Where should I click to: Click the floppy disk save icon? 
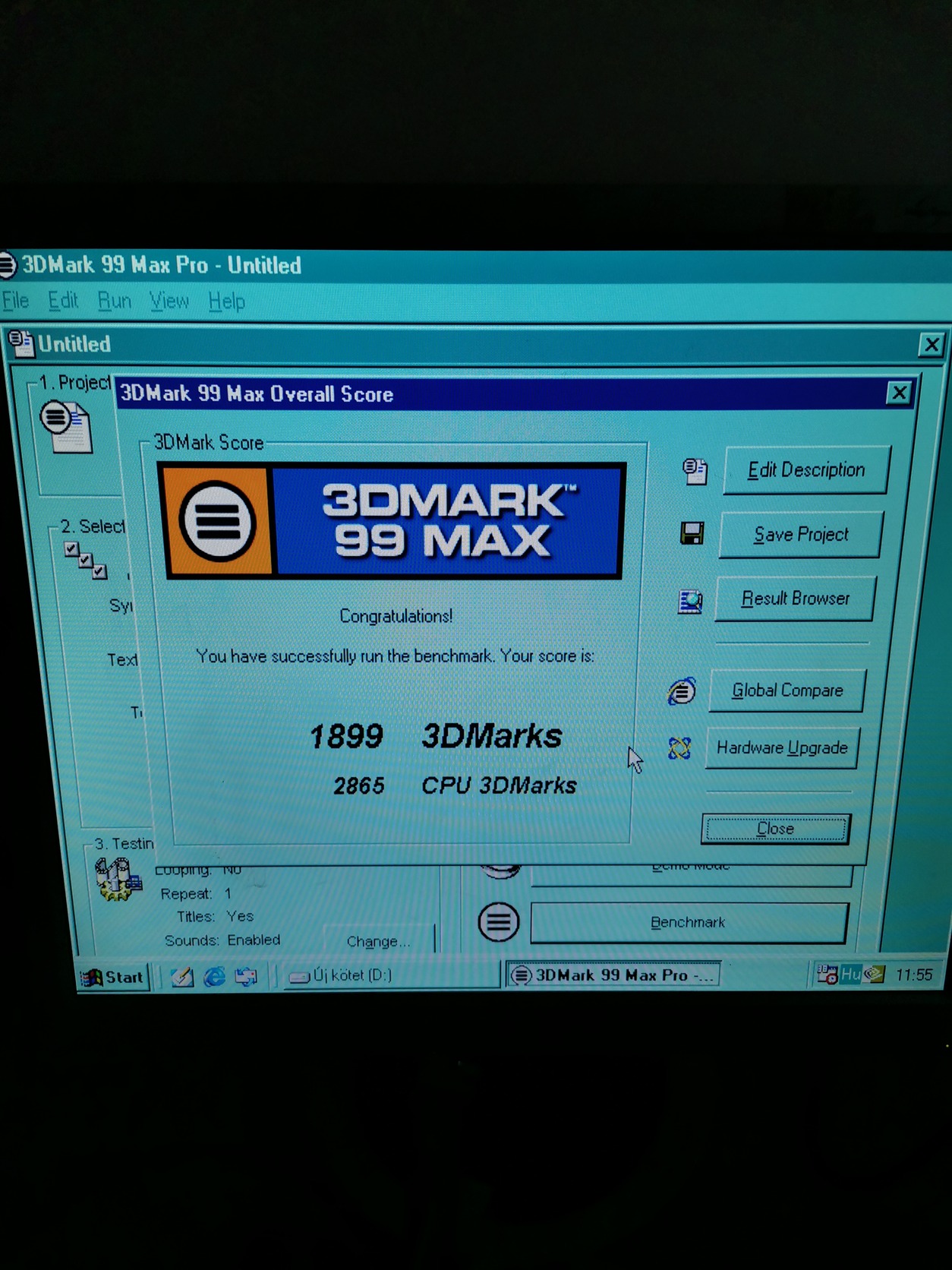692,533
